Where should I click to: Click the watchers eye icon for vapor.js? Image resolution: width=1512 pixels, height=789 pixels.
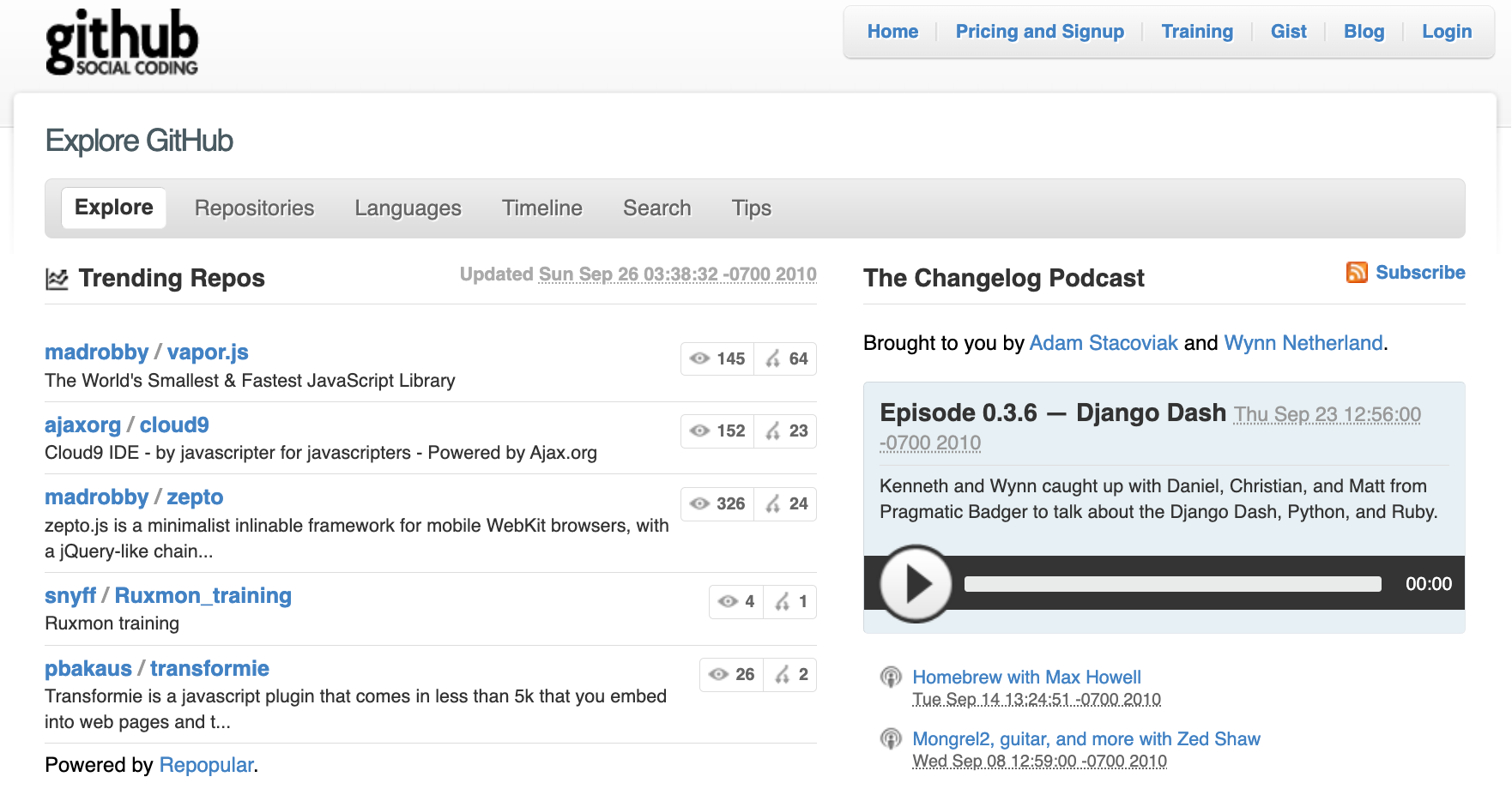point(700,358)
